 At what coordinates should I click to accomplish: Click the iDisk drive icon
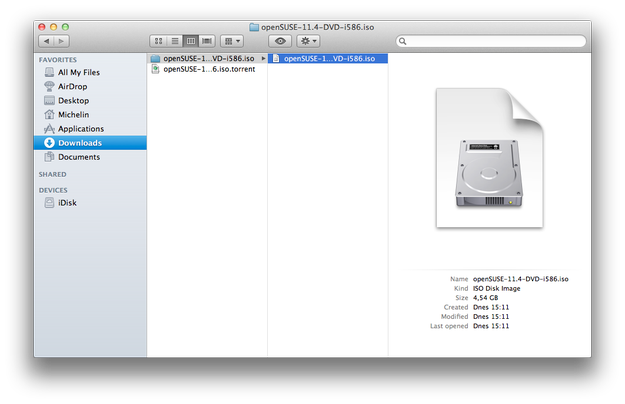click(49, 203)
